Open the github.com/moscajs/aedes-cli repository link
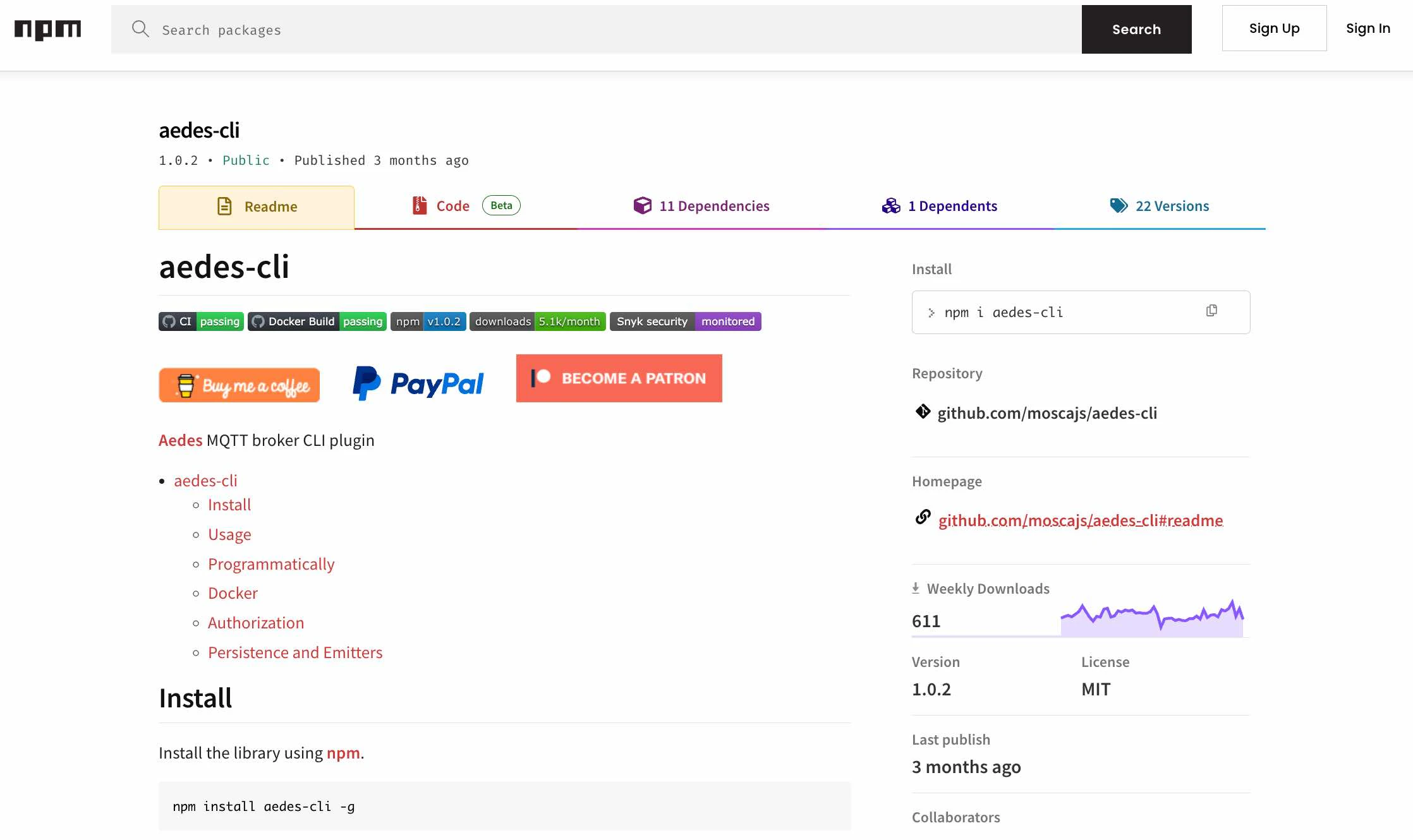This screenshot has height=840, width=1413. tap(1047, 413)
